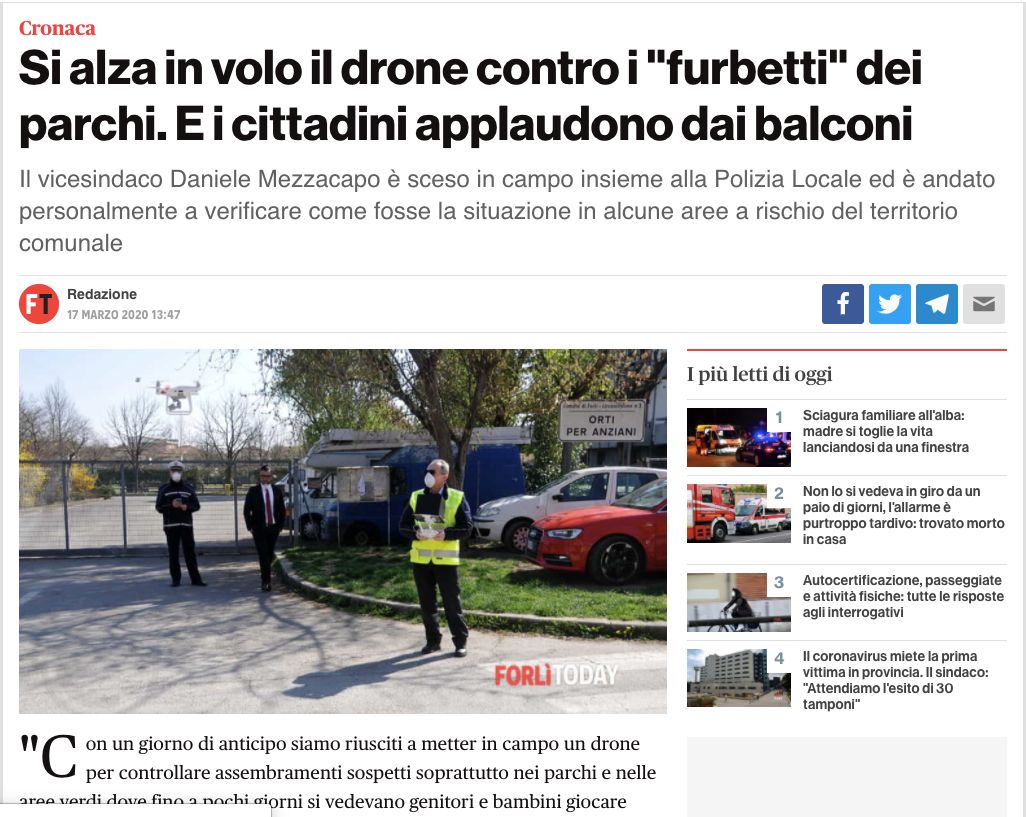Share article via Telegram
This screenshot has width=1026, height=817.
pyautogui.click(x=936, y=304)
